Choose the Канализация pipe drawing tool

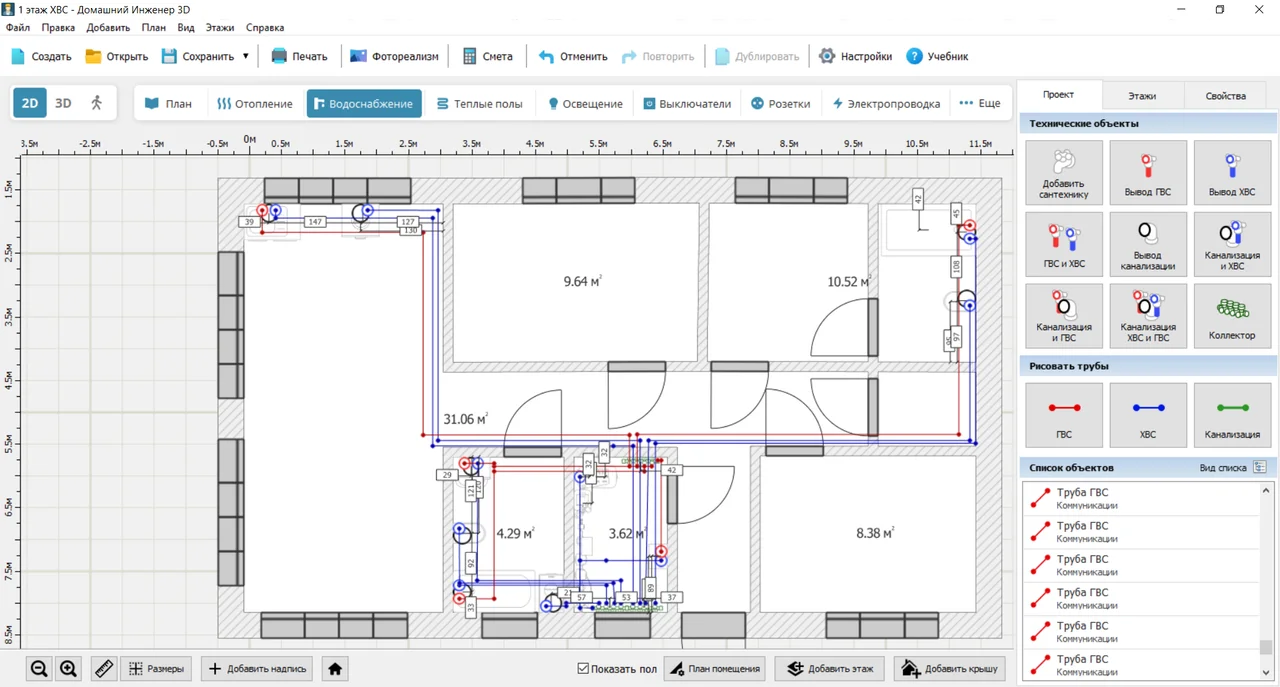click(x=1232, y=415)
